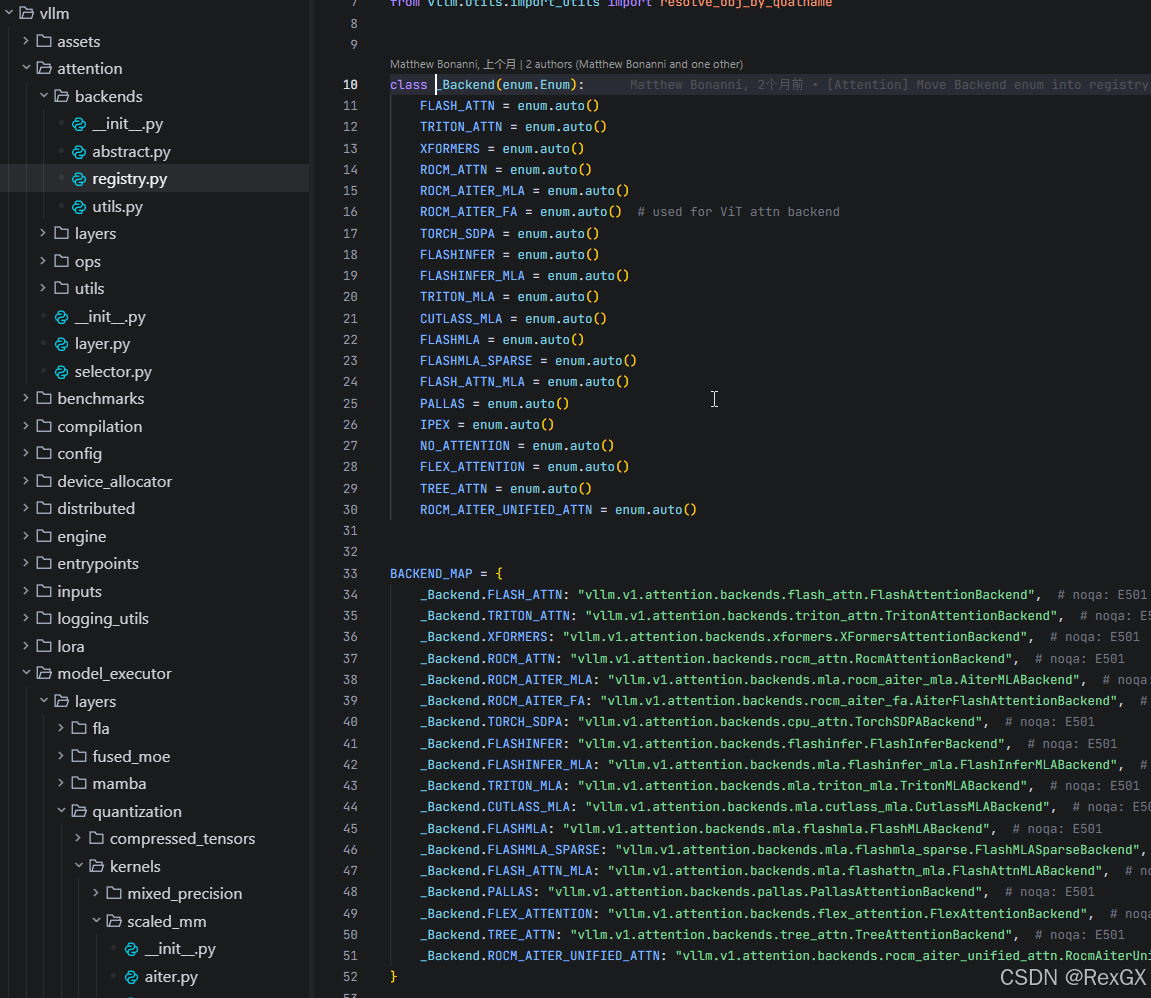Click the folder icon beside assets
This screenshot has width=1151, height=998.
coord(44,41)
